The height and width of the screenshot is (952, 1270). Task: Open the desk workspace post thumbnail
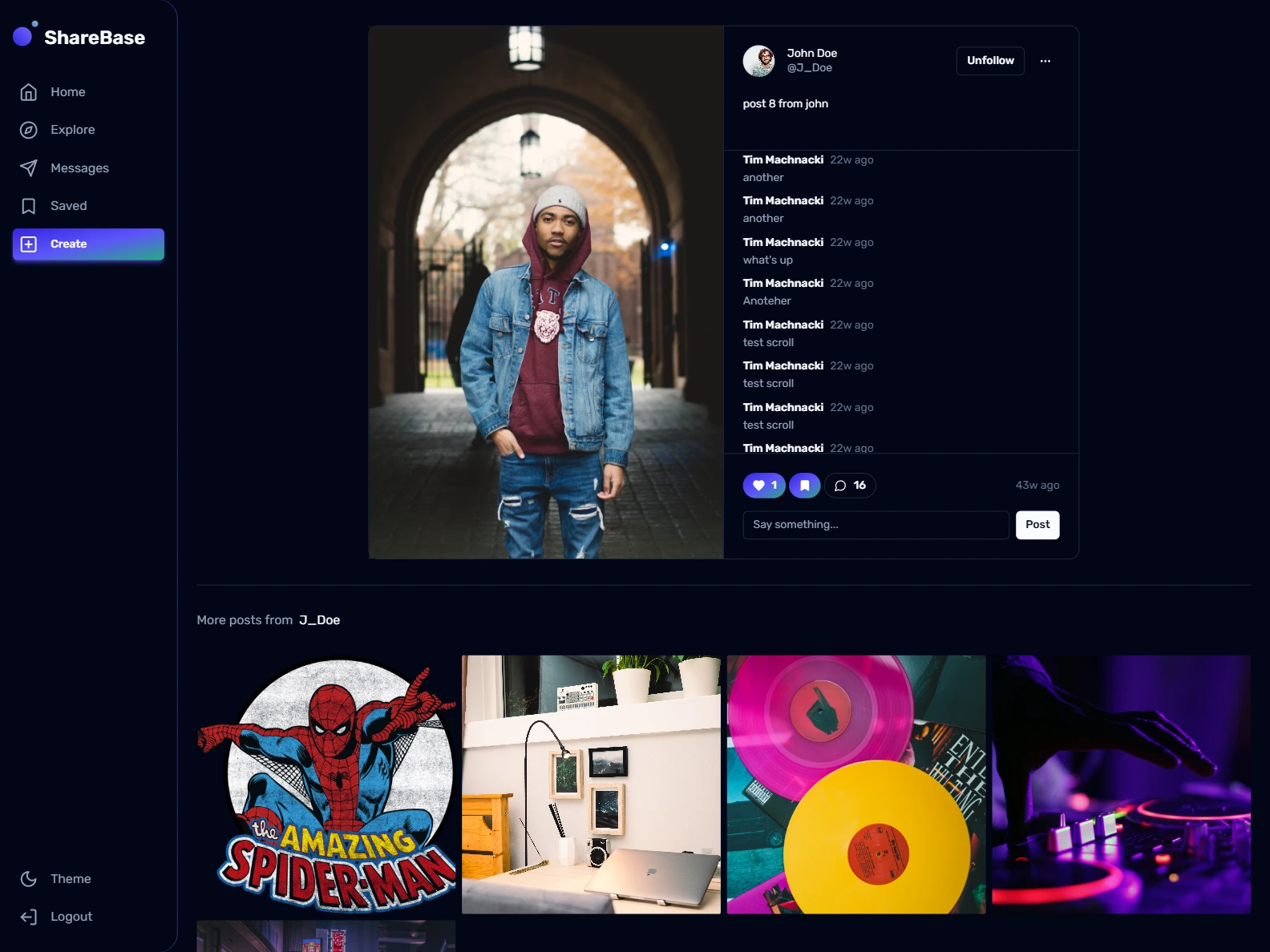coord(591,785)
